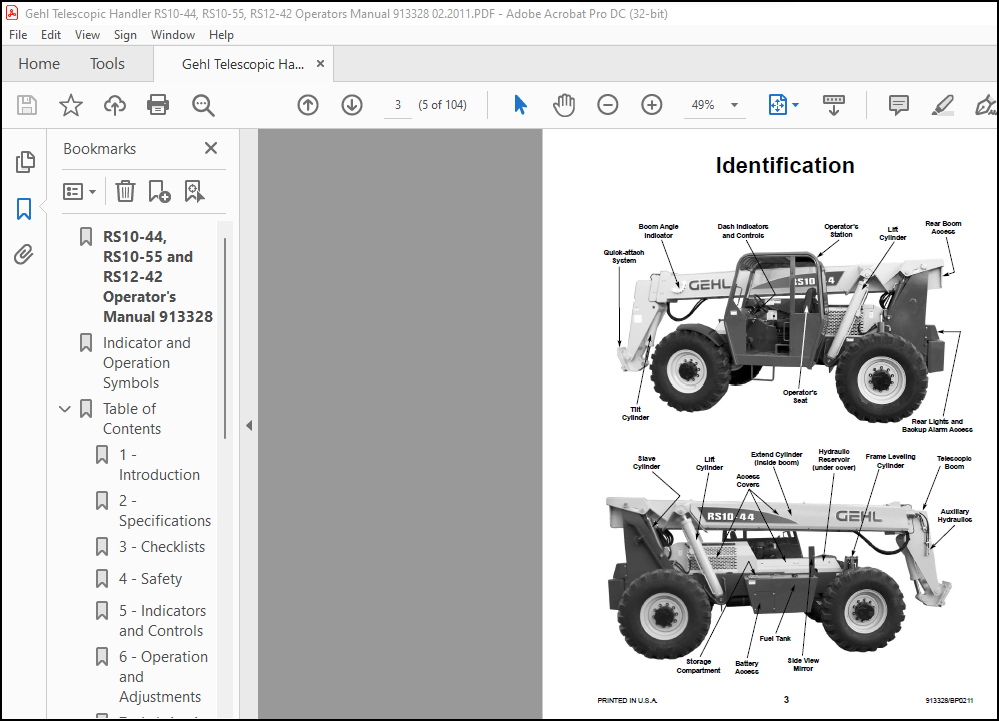The width and height of the screenshot is (999, 721).
Task: Switch to the Home tab
Action: [39, 64]
